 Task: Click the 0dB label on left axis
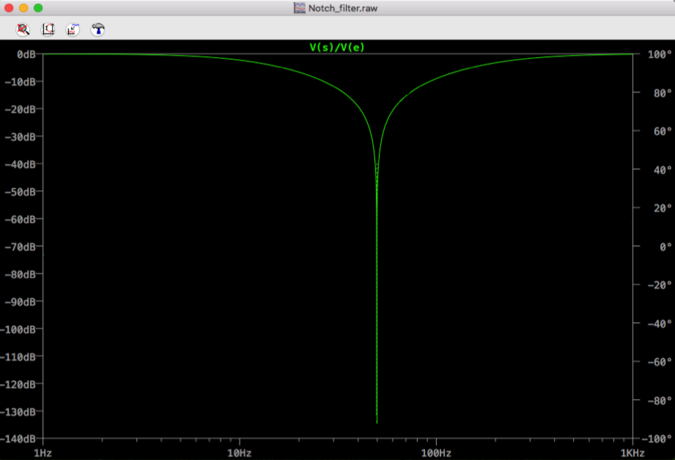(26, 54)
